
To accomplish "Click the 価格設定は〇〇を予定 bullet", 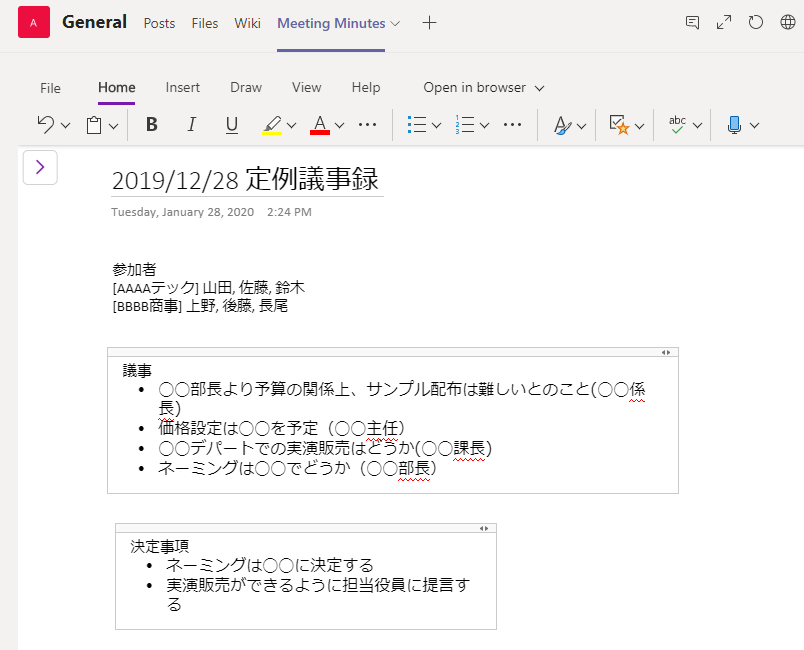I will (282, 428).
